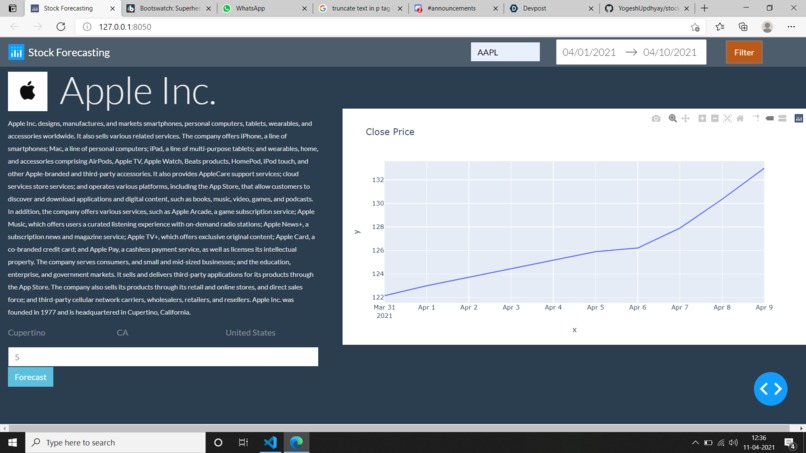
Task: Click the Apr 5 x-axis label
Action: click(595, 307)
